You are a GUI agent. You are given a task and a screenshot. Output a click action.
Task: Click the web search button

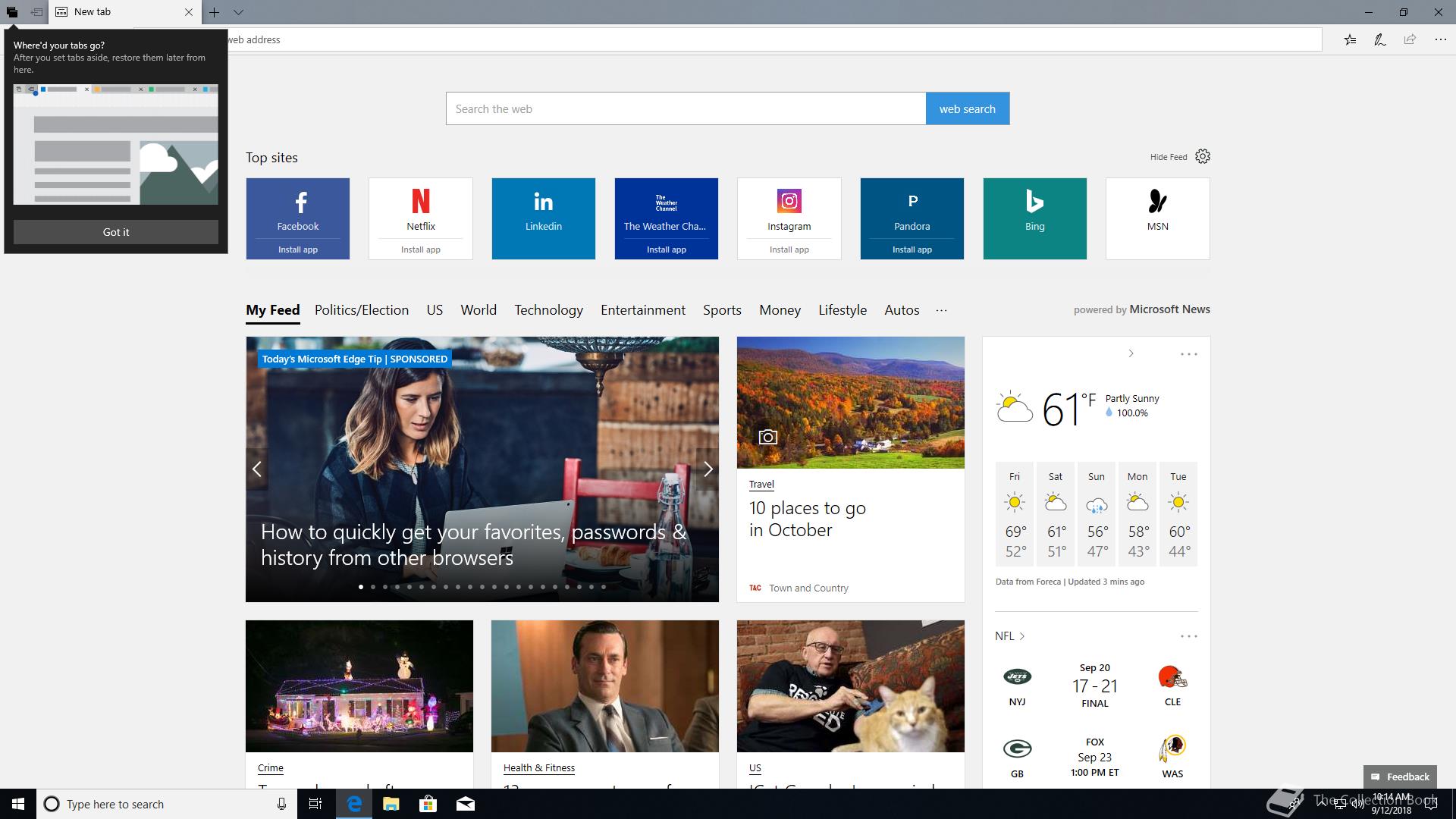pos(968,108)
